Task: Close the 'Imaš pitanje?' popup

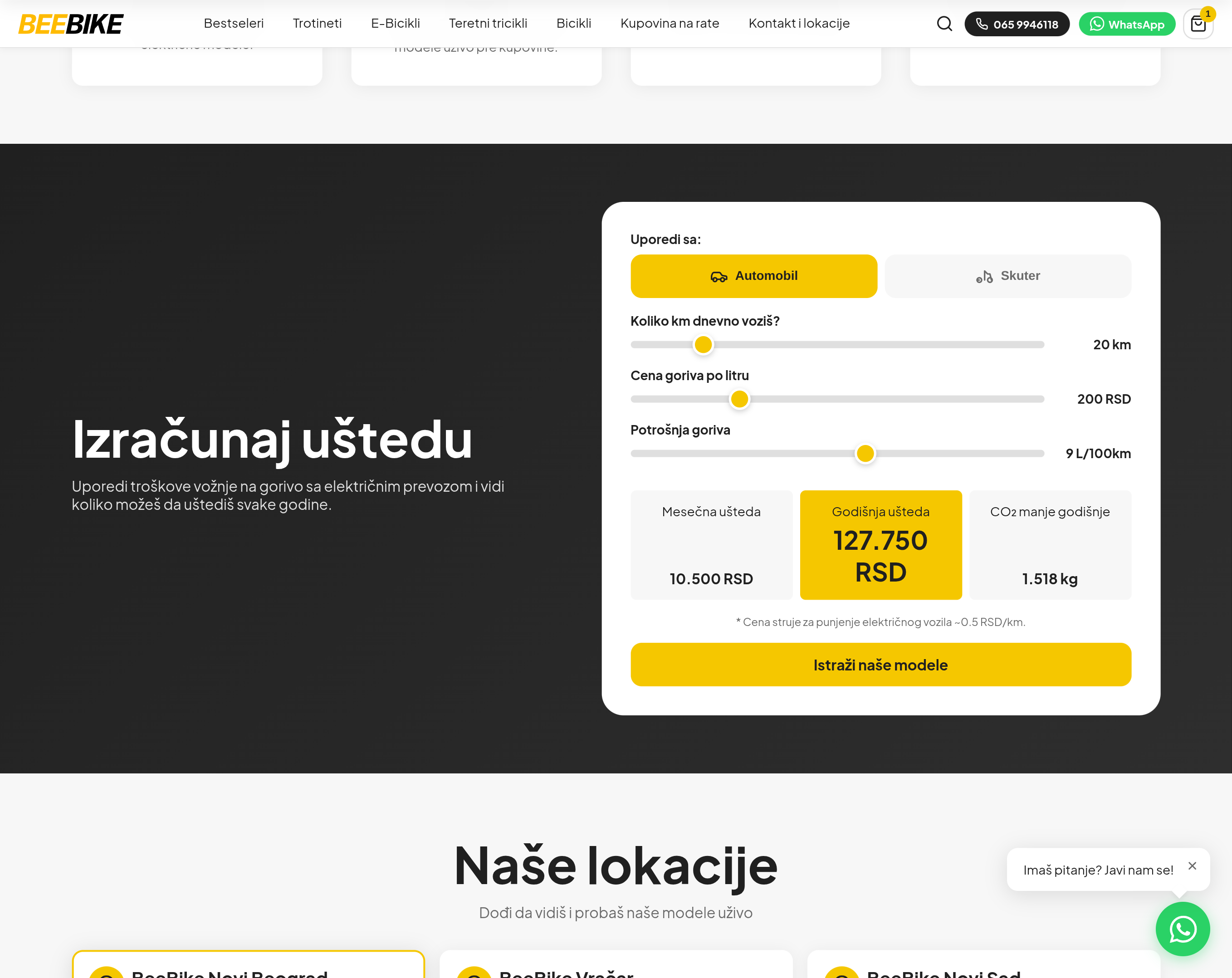Action: 1192,866
